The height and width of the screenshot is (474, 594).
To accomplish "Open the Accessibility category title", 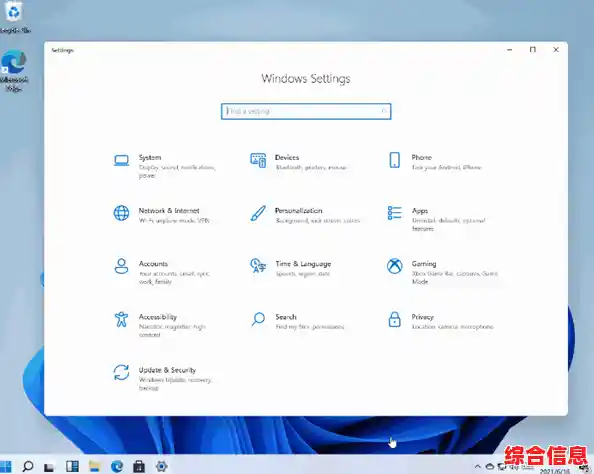I will tap(158, 317).
